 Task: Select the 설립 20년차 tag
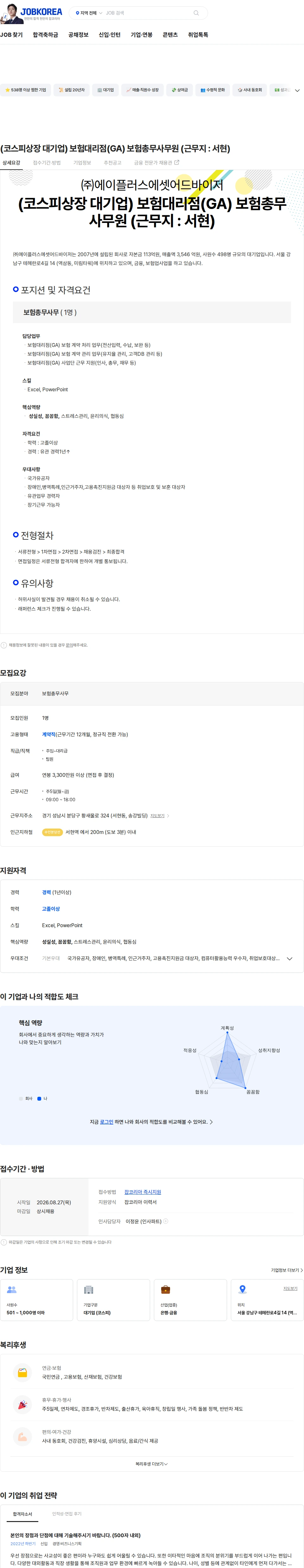(72, 90)
